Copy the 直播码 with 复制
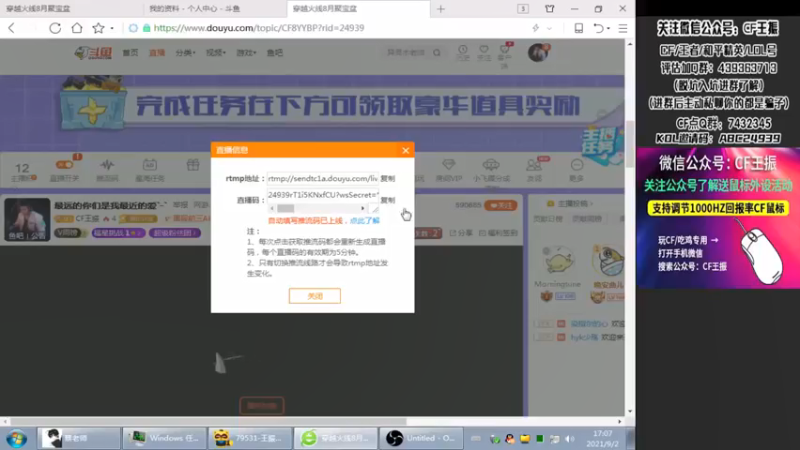 [388, 200]
